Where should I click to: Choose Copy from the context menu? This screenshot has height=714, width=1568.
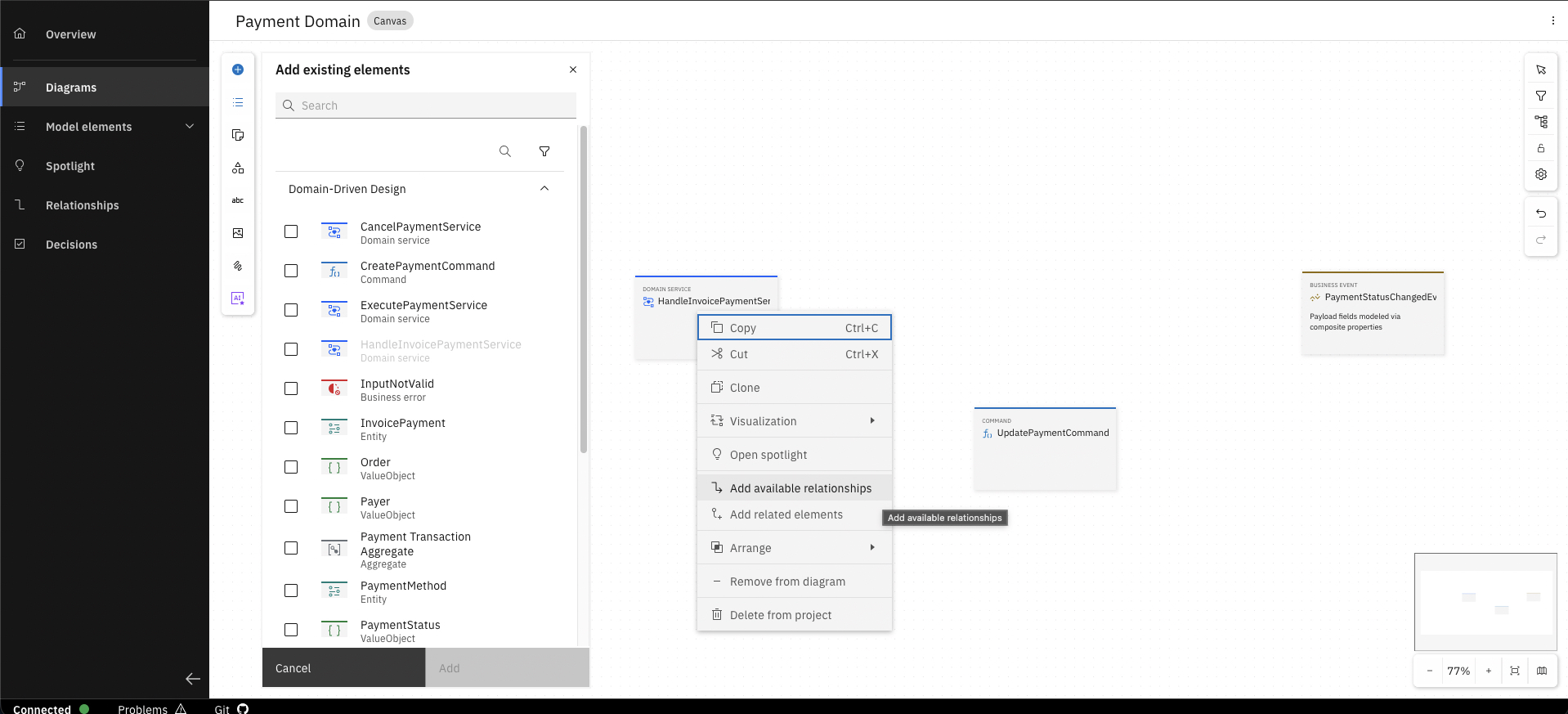click(x=795, y=327)
